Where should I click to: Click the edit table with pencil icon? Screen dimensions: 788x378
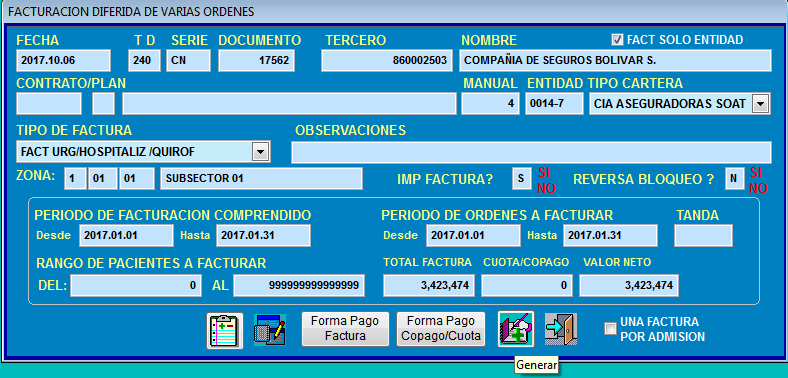[270, 330]
